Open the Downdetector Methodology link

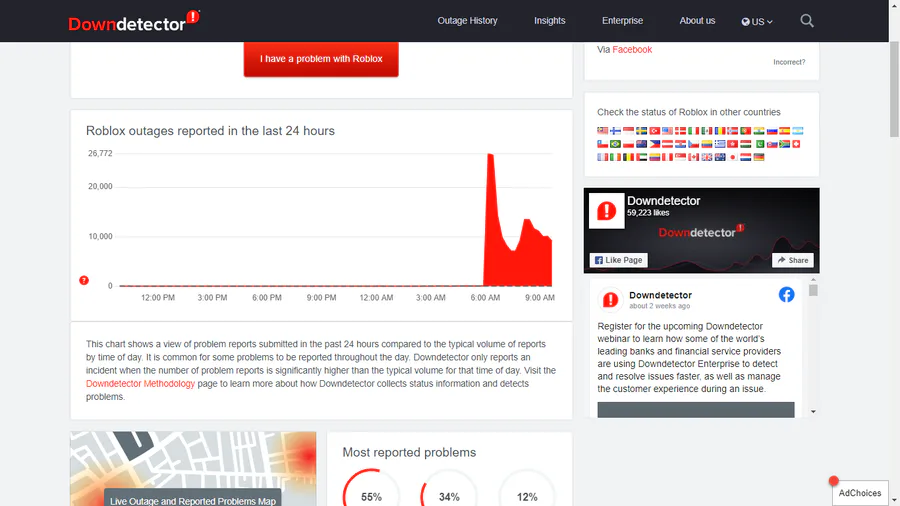[x=140, y=383]
